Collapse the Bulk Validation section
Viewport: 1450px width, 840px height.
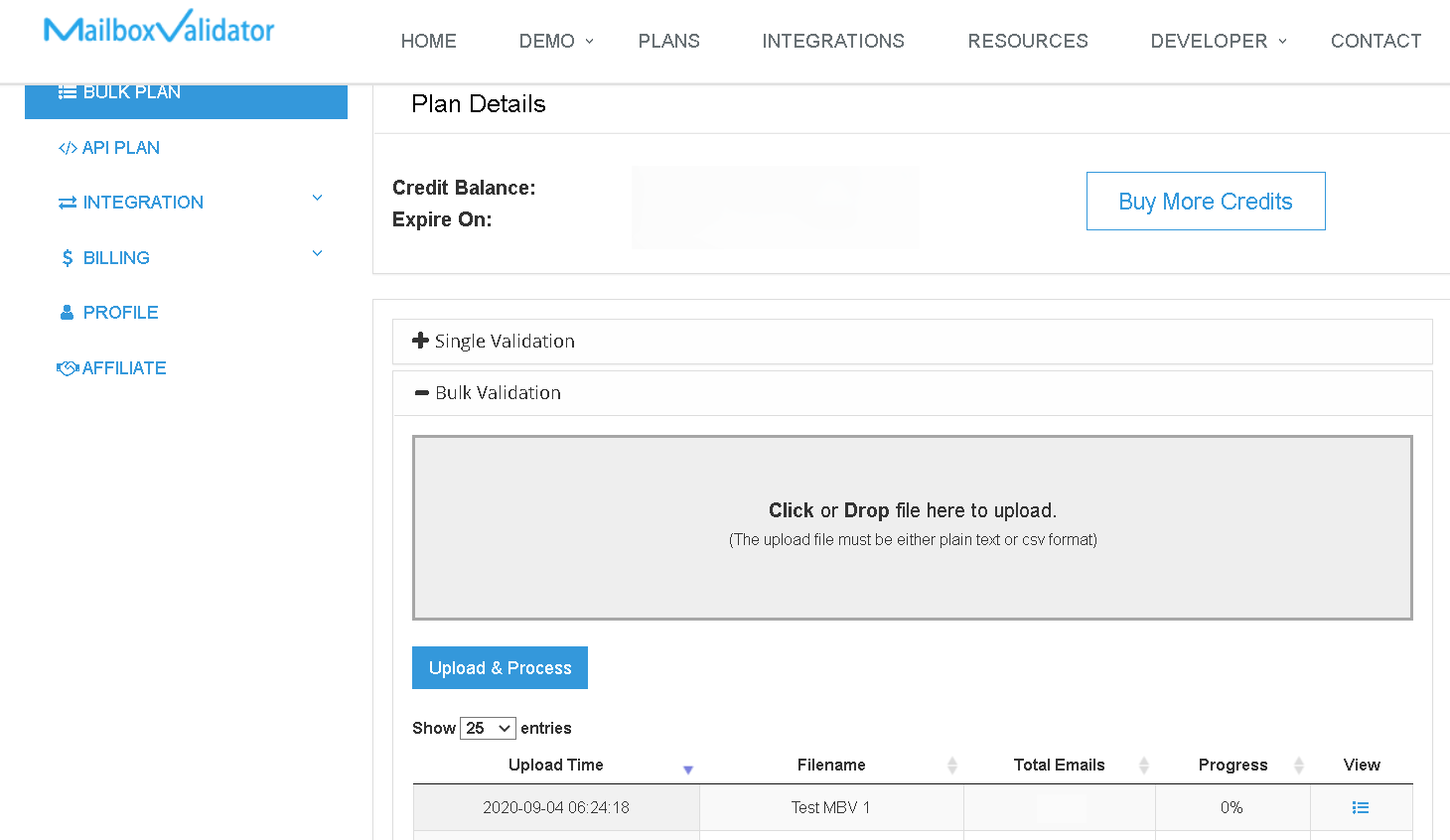click(422, 393)
